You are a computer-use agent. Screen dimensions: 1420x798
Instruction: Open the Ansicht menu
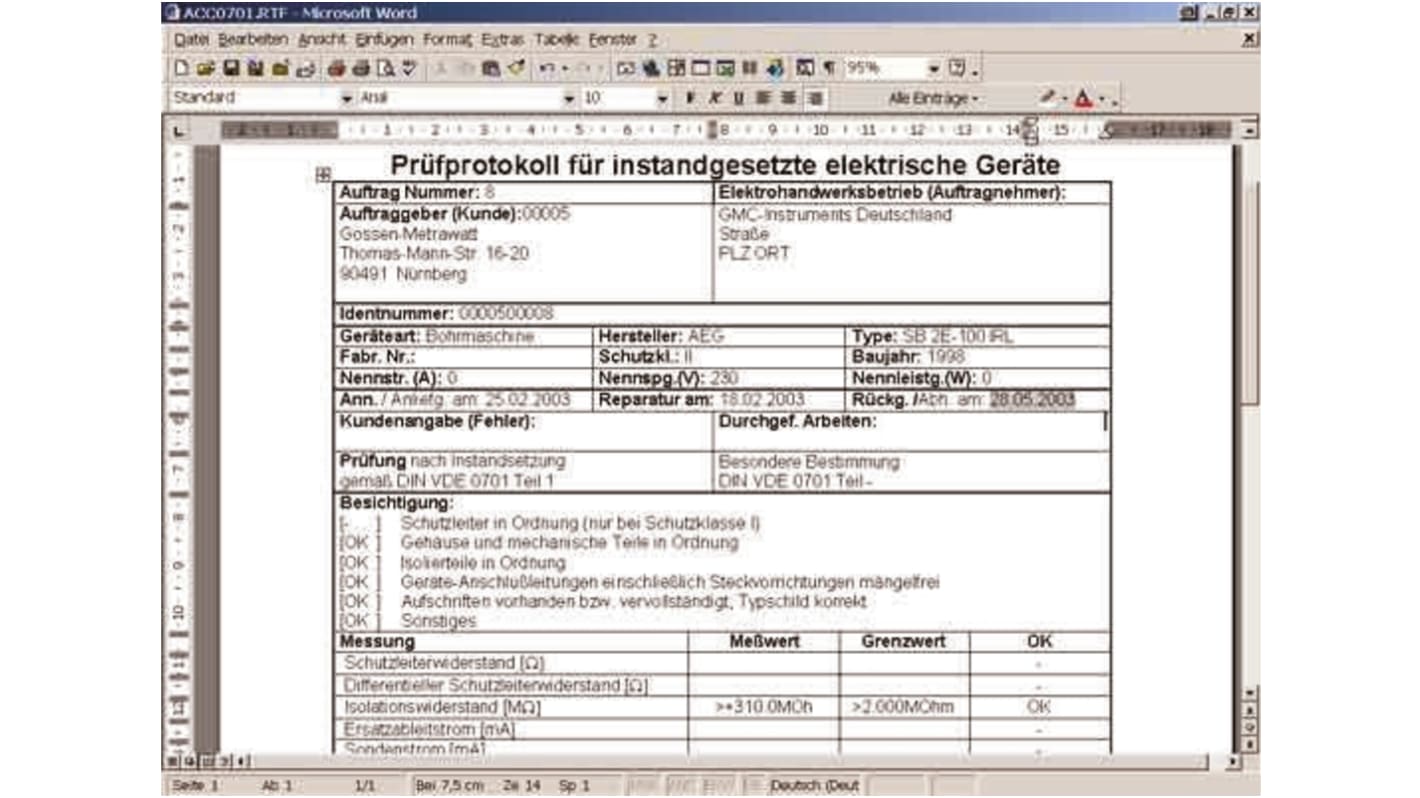[x=321, y=40]
